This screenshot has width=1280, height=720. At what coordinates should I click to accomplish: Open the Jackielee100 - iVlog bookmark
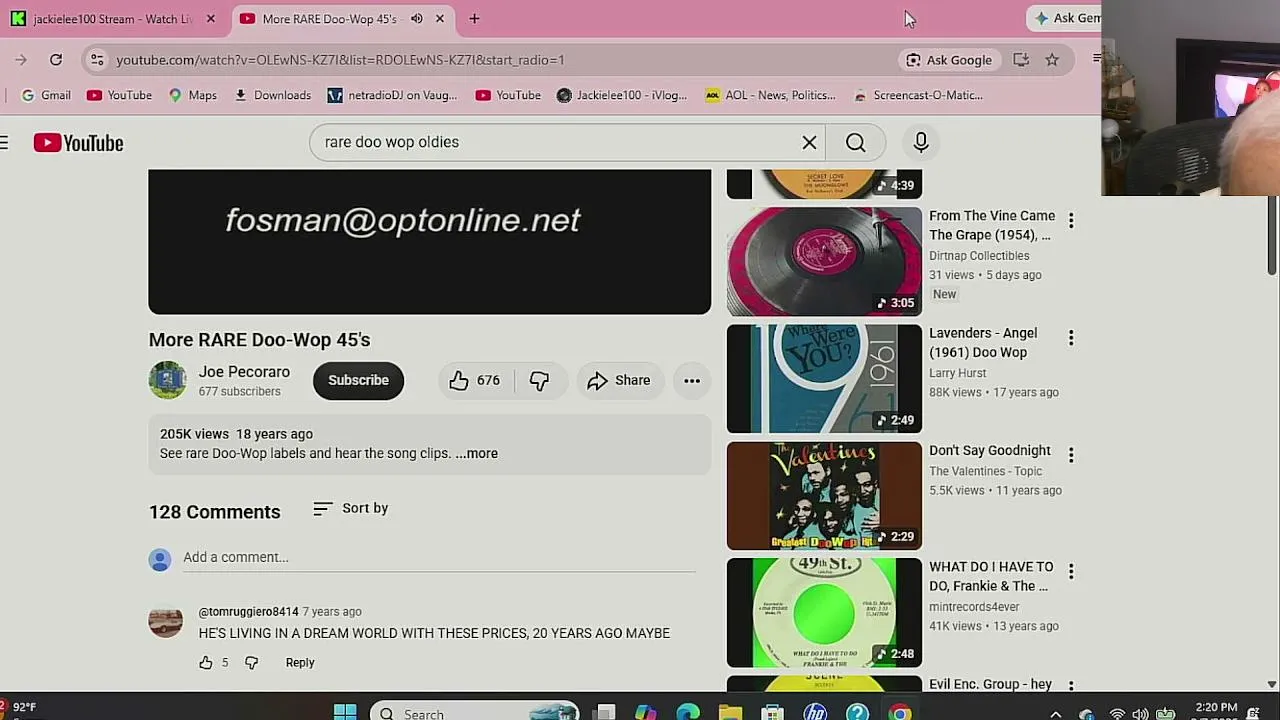pos(622,95)
